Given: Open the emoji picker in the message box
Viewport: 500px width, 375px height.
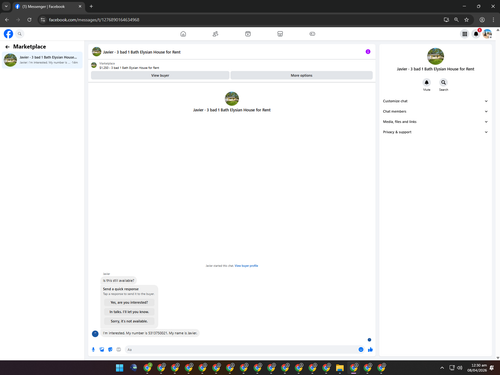Looking at the screenshot, I should click(x=361, y=349).
